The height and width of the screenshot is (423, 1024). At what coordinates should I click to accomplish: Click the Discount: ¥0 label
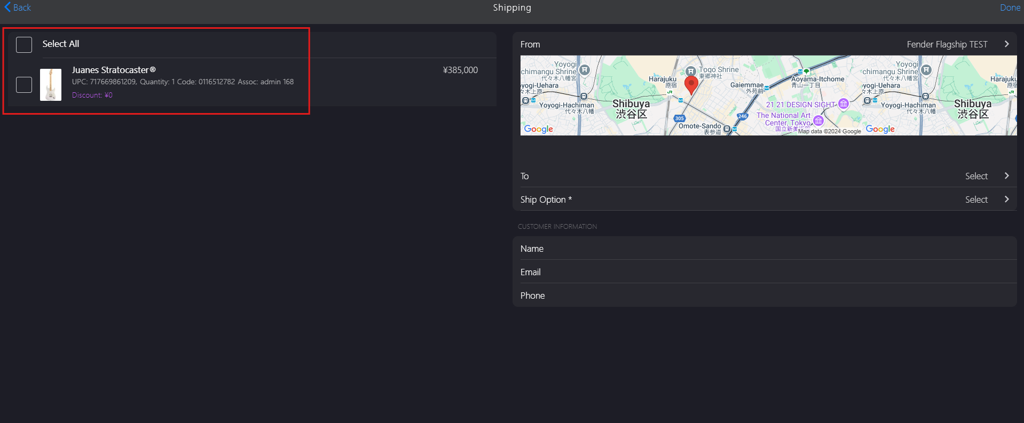tap(92, 95)
